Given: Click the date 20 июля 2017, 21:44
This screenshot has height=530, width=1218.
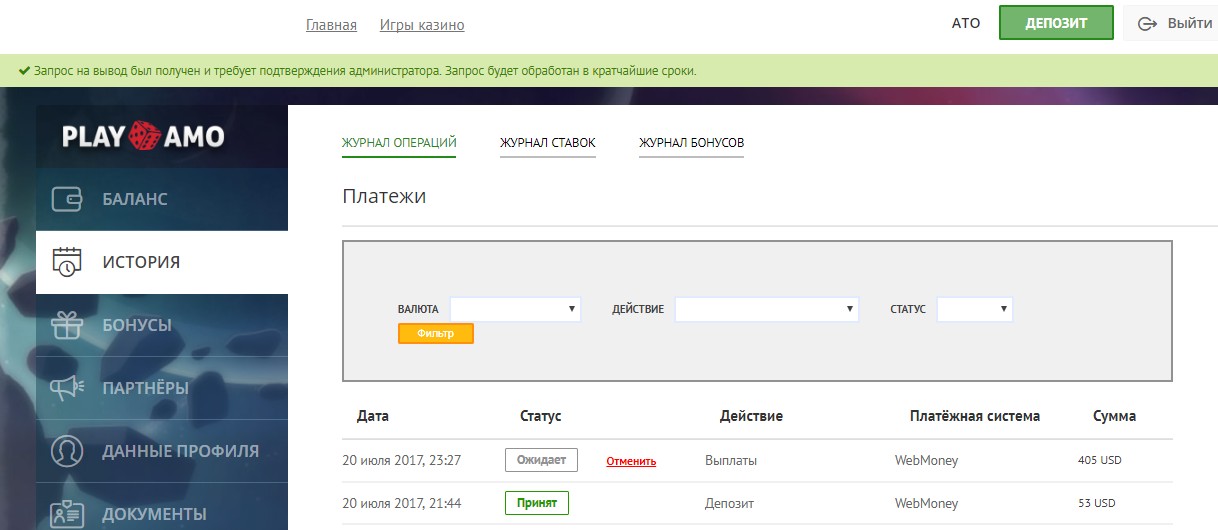Looking at the screenshot, I should 402,503.
